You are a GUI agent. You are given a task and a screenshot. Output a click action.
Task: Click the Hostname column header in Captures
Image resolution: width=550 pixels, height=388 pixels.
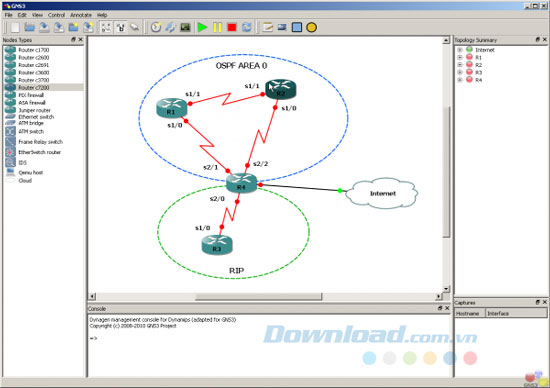click(470, 313)
